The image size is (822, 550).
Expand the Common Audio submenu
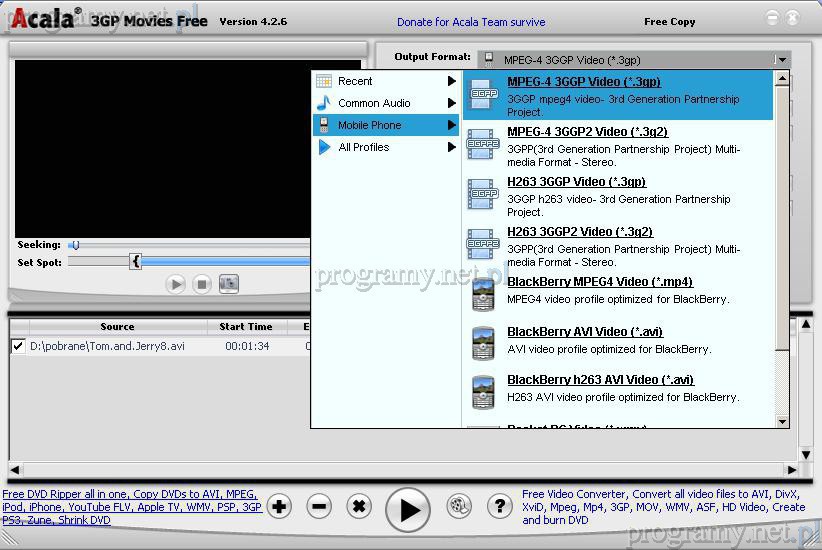385,103
